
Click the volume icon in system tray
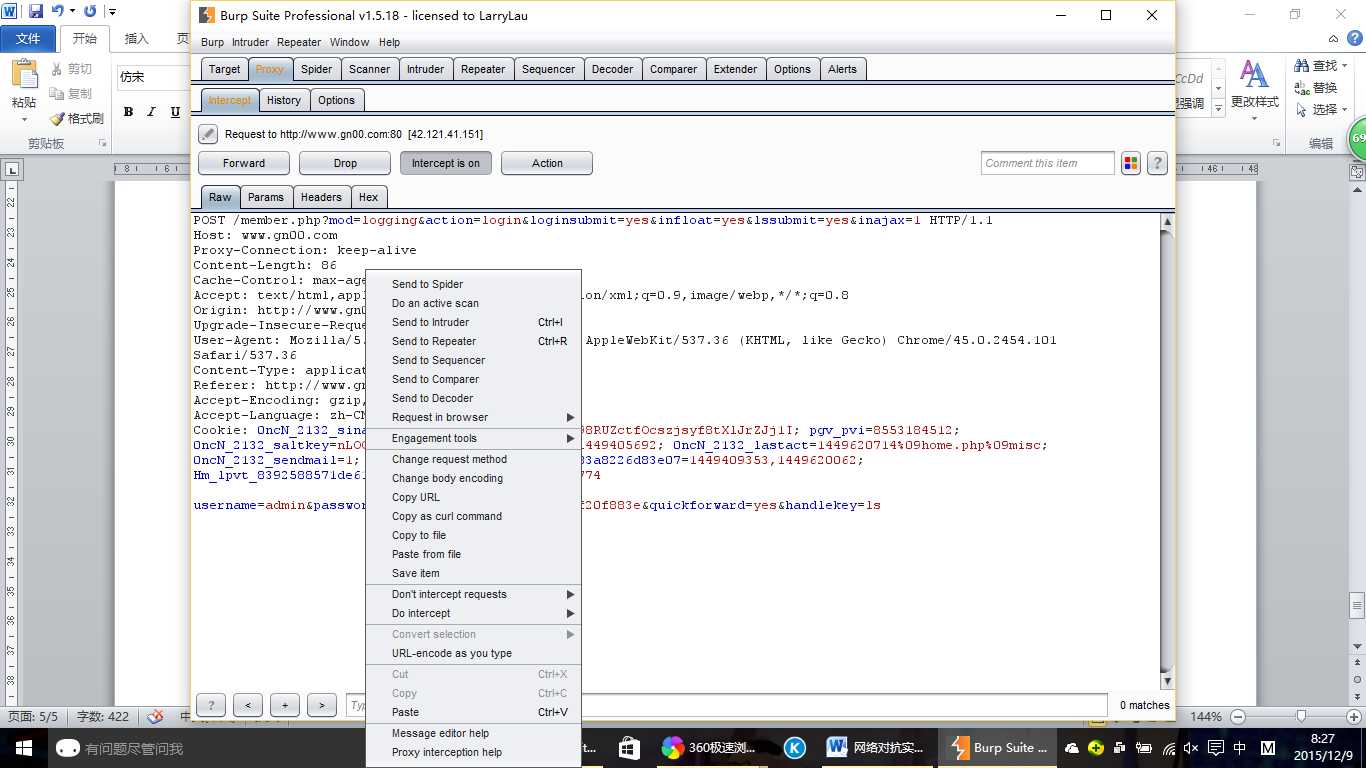[1191, 748]
